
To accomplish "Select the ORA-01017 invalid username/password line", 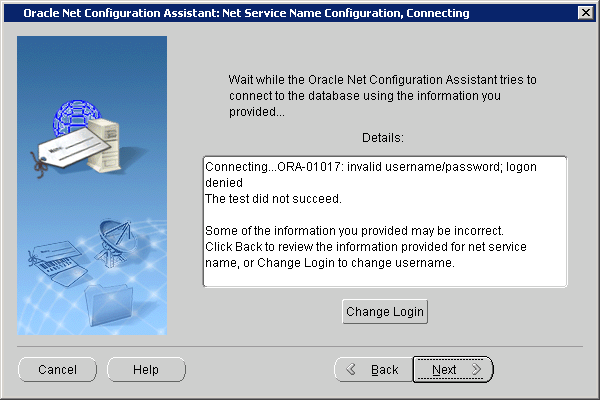I will pos(371,175).
